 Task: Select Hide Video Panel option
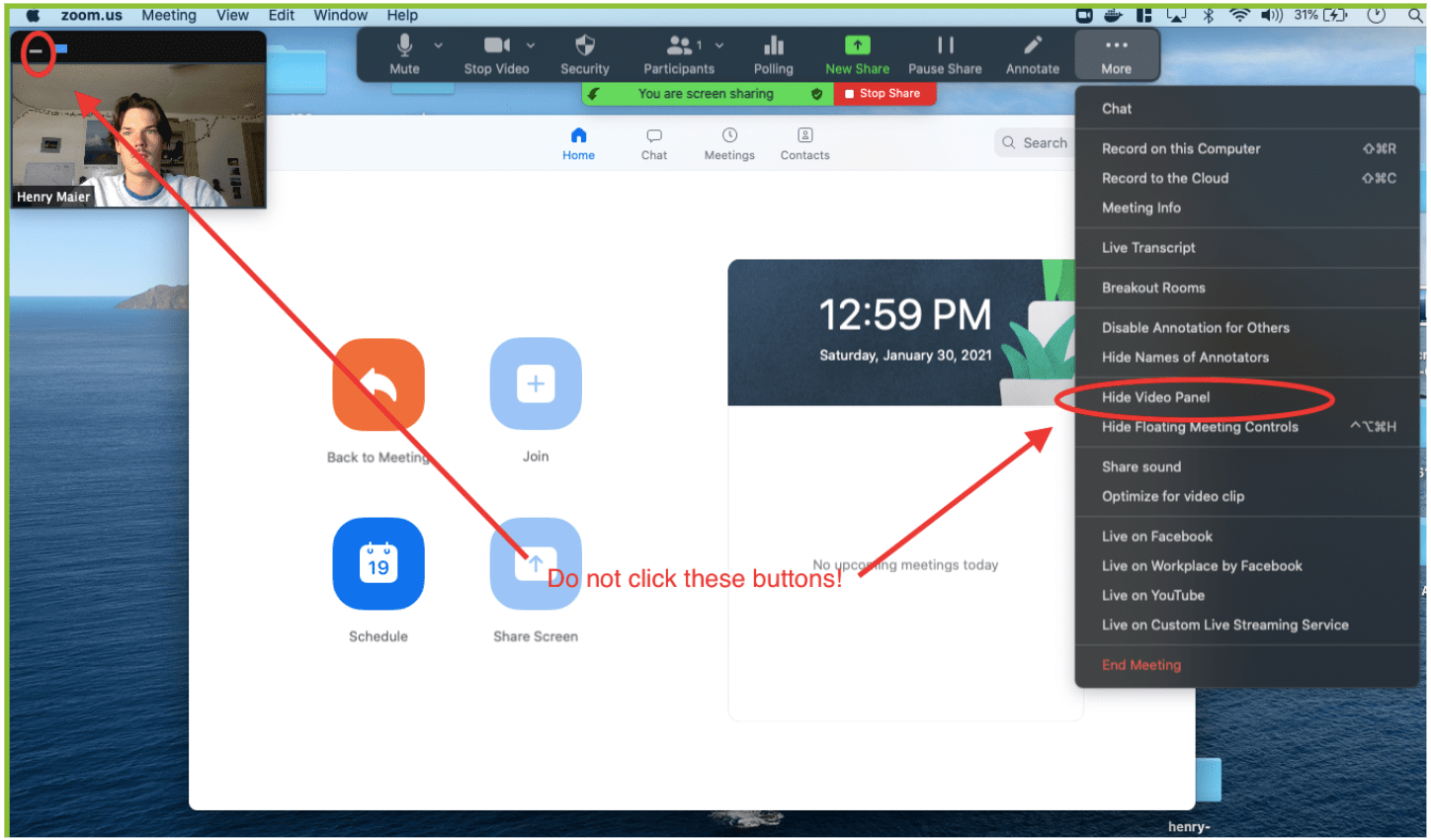click(1247, 397)
